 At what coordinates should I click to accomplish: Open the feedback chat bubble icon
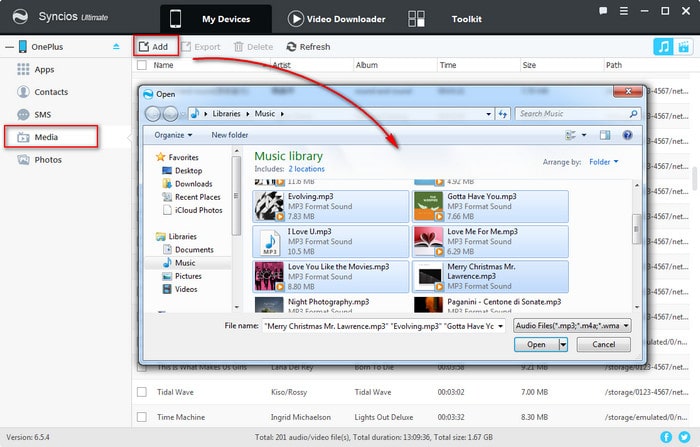click(603, 11)
